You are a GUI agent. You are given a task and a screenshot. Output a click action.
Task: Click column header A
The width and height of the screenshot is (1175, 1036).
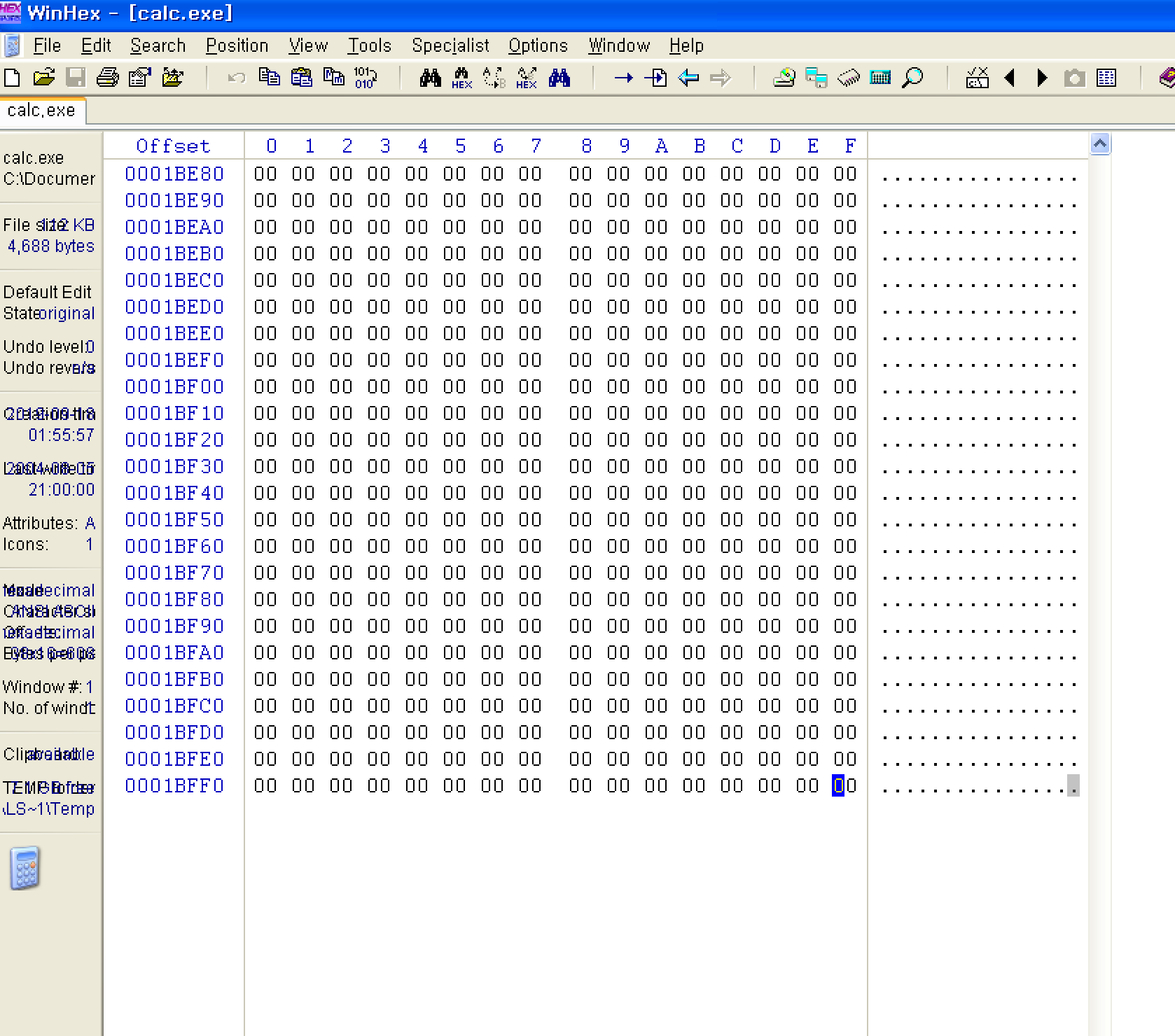pyautogui.click(x=661, y=146)
